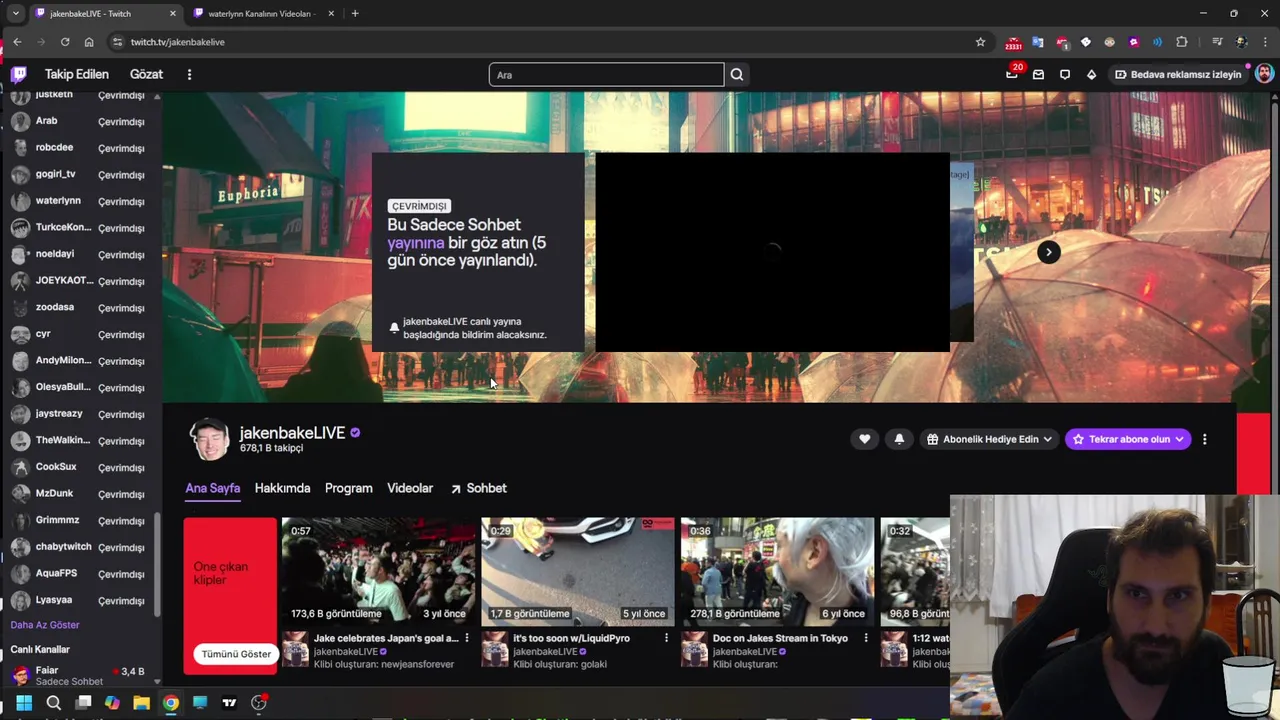Toggle notification bell for jakenbakeLIVE
1280x720 pixels.
tap(899, 439)
